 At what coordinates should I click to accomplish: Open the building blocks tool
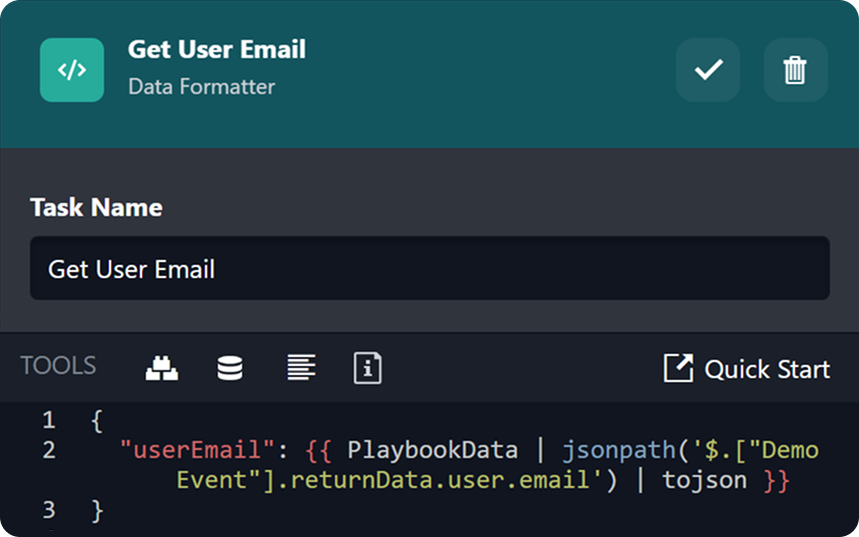[x=162, y=368]
